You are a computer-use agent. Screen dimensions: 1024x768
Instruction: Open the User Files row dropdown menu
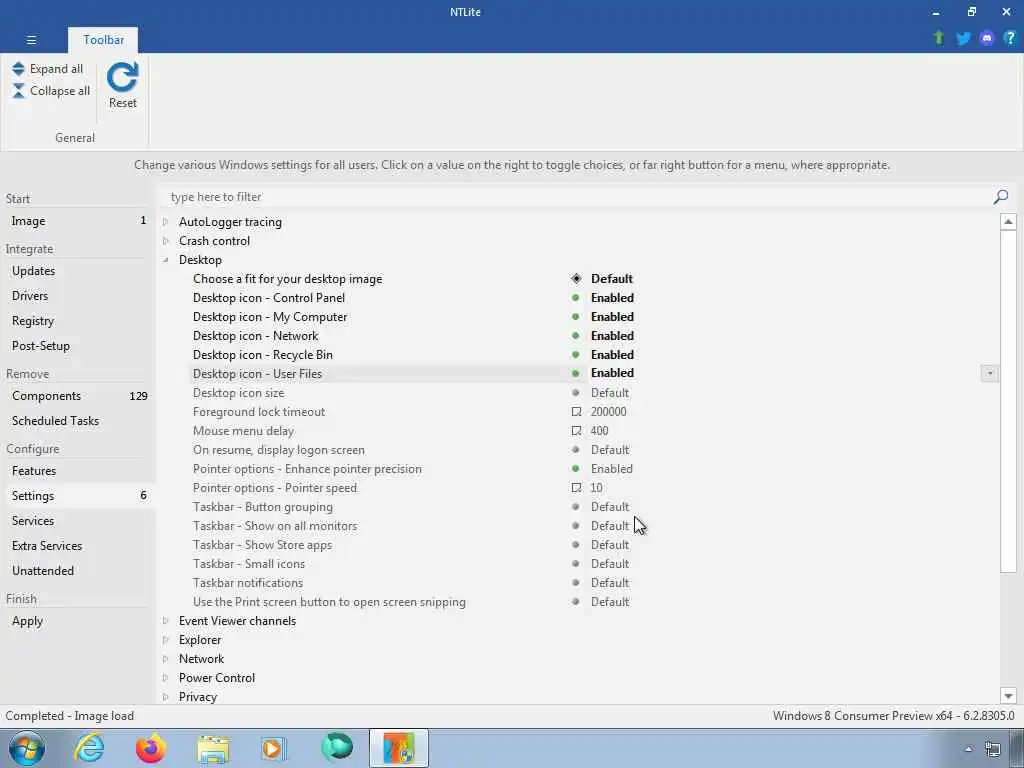click(989, 374)
